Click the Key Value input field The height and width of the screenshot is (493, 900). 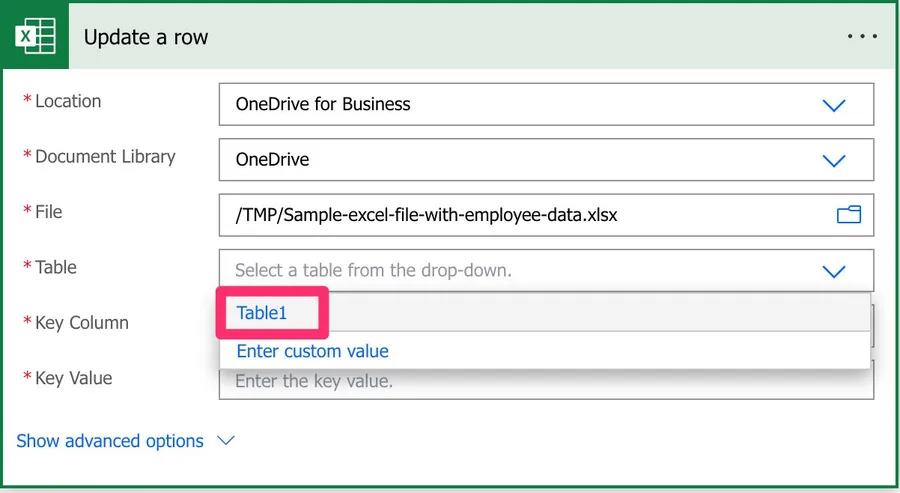point(545,381)
